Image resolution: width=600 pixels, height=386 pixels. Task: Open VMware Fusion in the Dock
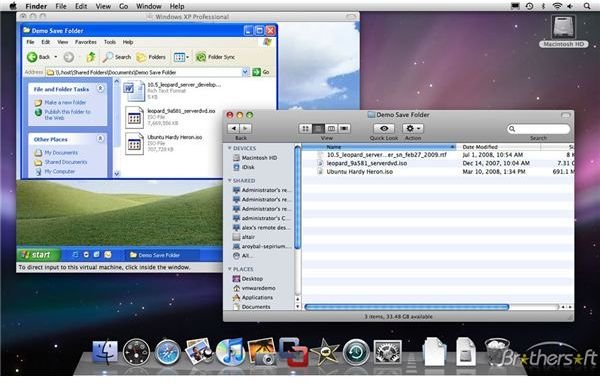(294, 352)
